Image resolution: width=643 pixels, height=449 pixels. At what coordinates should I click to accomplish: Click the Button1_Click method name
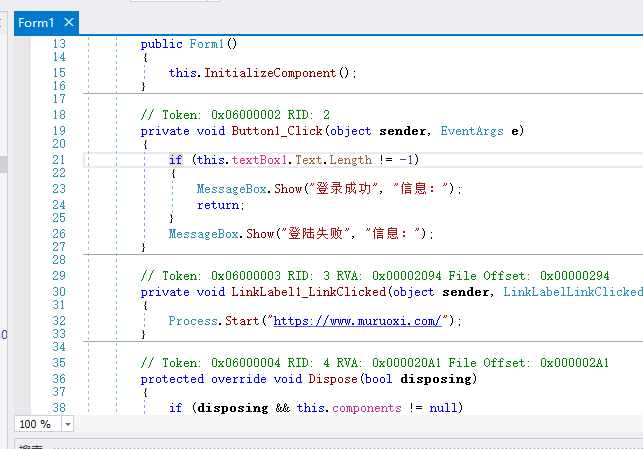(277, 131)
